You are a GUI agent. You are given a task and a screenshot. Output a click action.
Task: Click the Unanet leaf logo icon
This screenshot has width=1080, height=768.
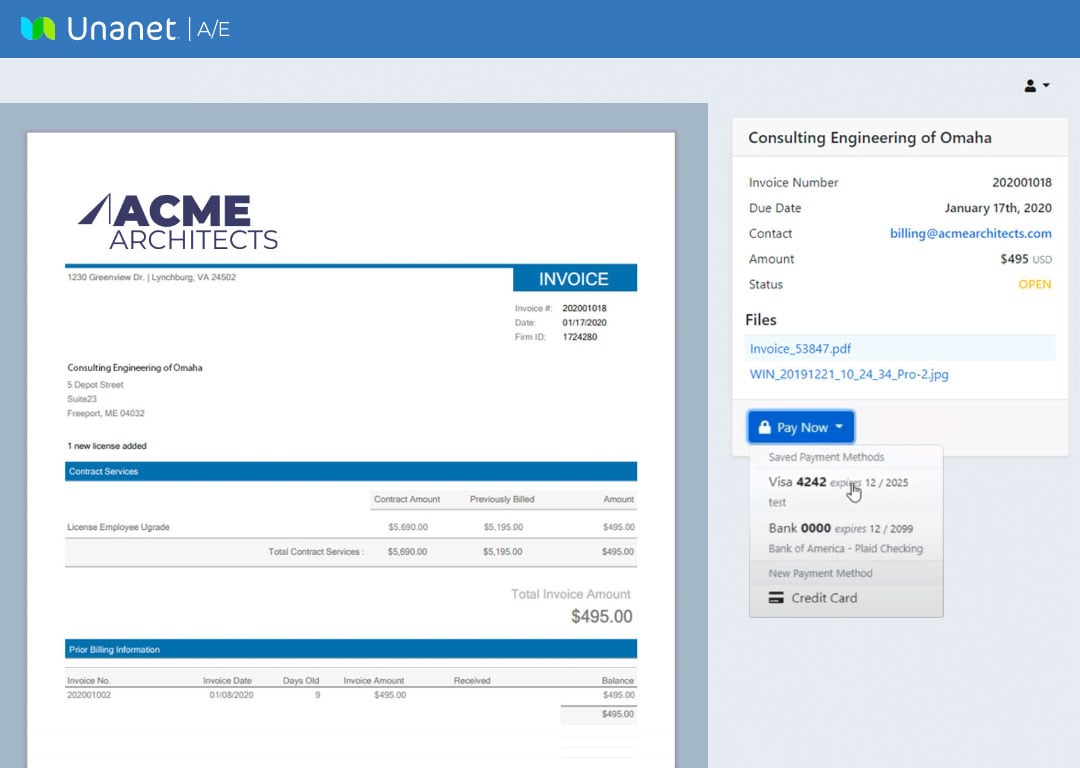[38, 28]
